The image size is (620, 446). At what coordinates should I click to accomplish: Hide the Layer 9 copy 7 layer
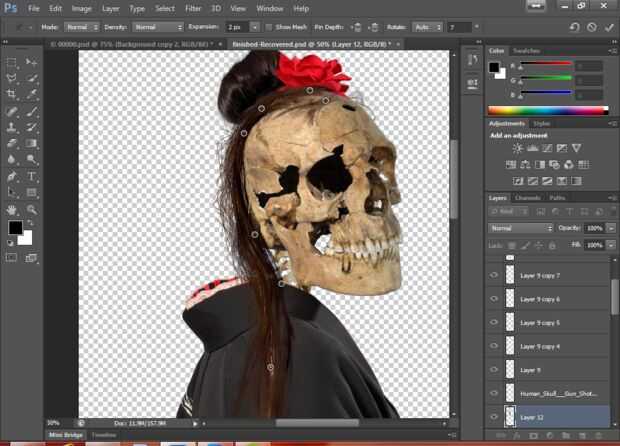494,275
